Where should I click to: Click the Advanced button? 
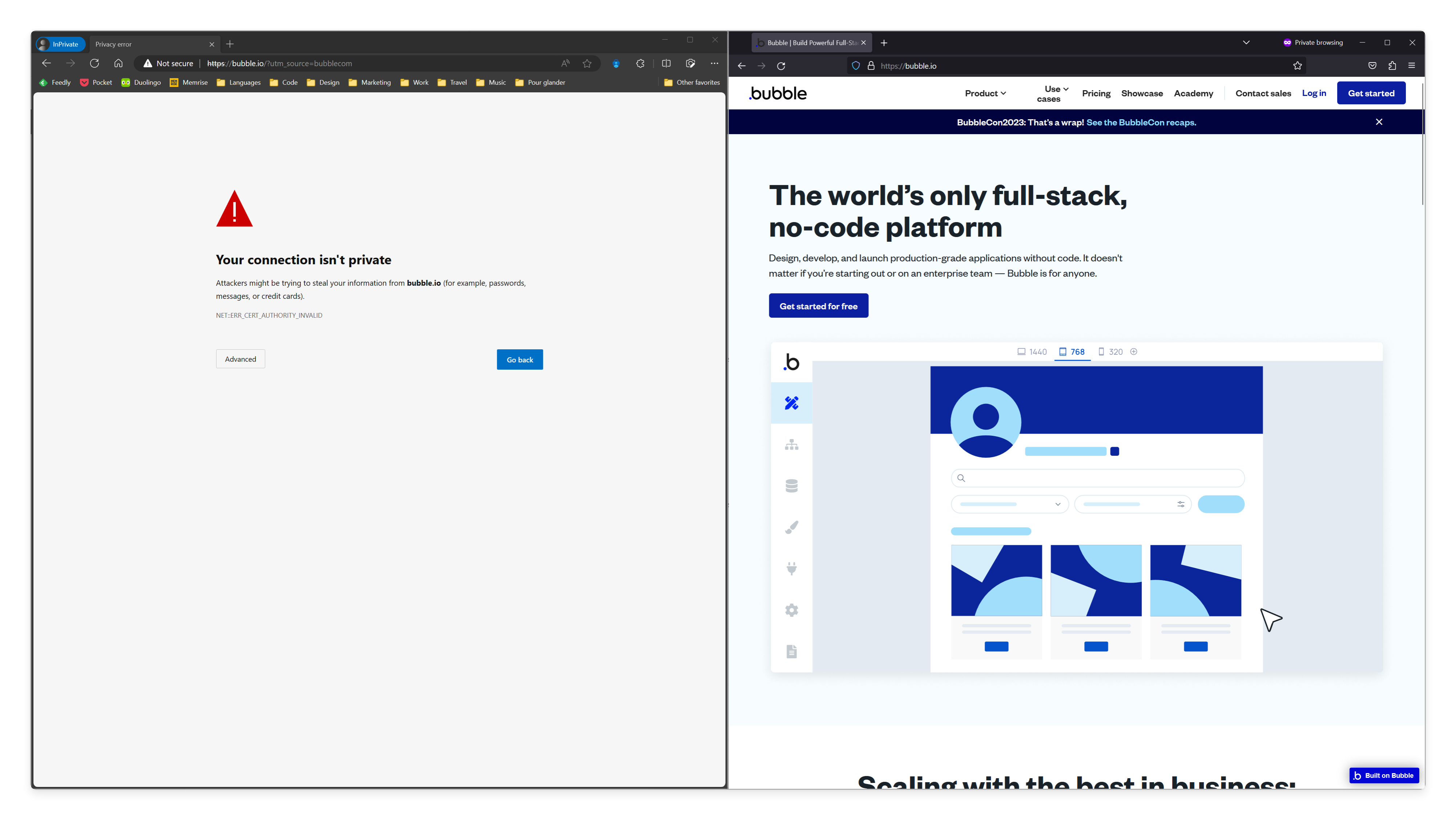coord(240,359)
